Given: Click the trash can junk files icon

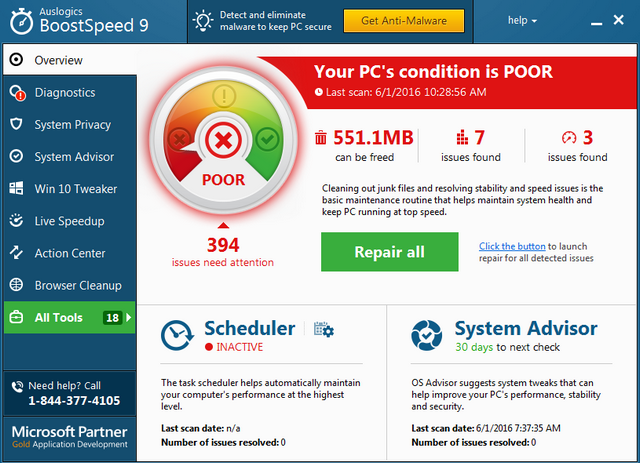Looking at the screenshot, I should [321, 138].
